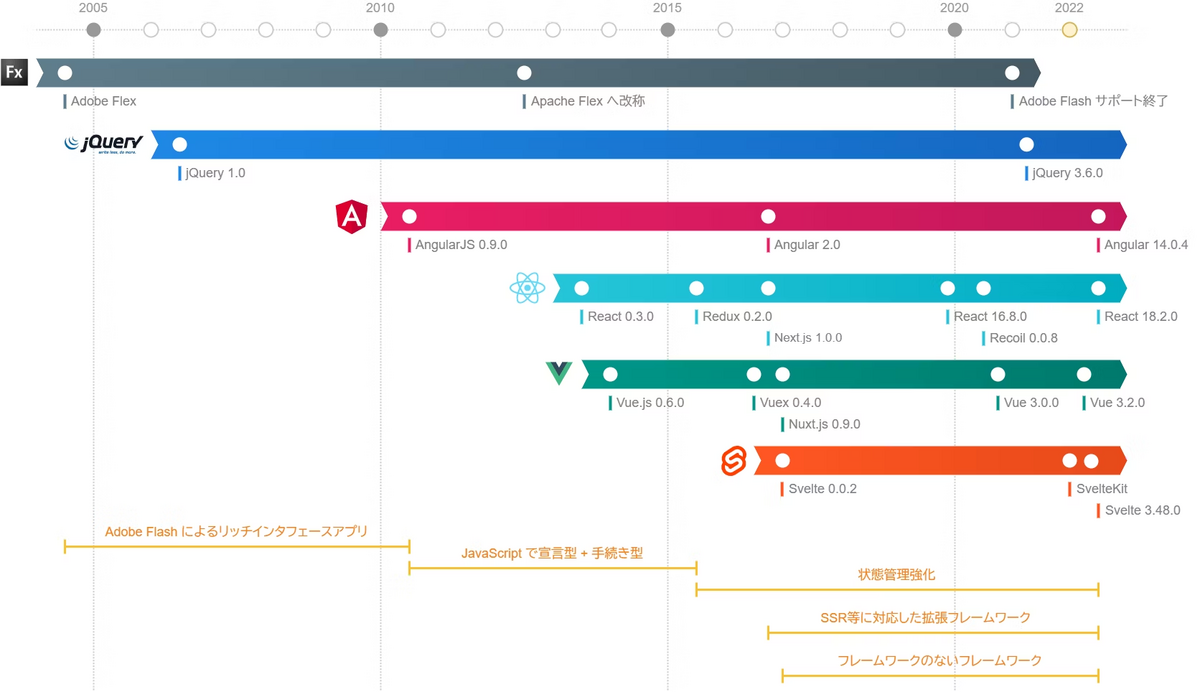Click the Adobe Flex release dot

pyautogui.click(x=65, y=73)
